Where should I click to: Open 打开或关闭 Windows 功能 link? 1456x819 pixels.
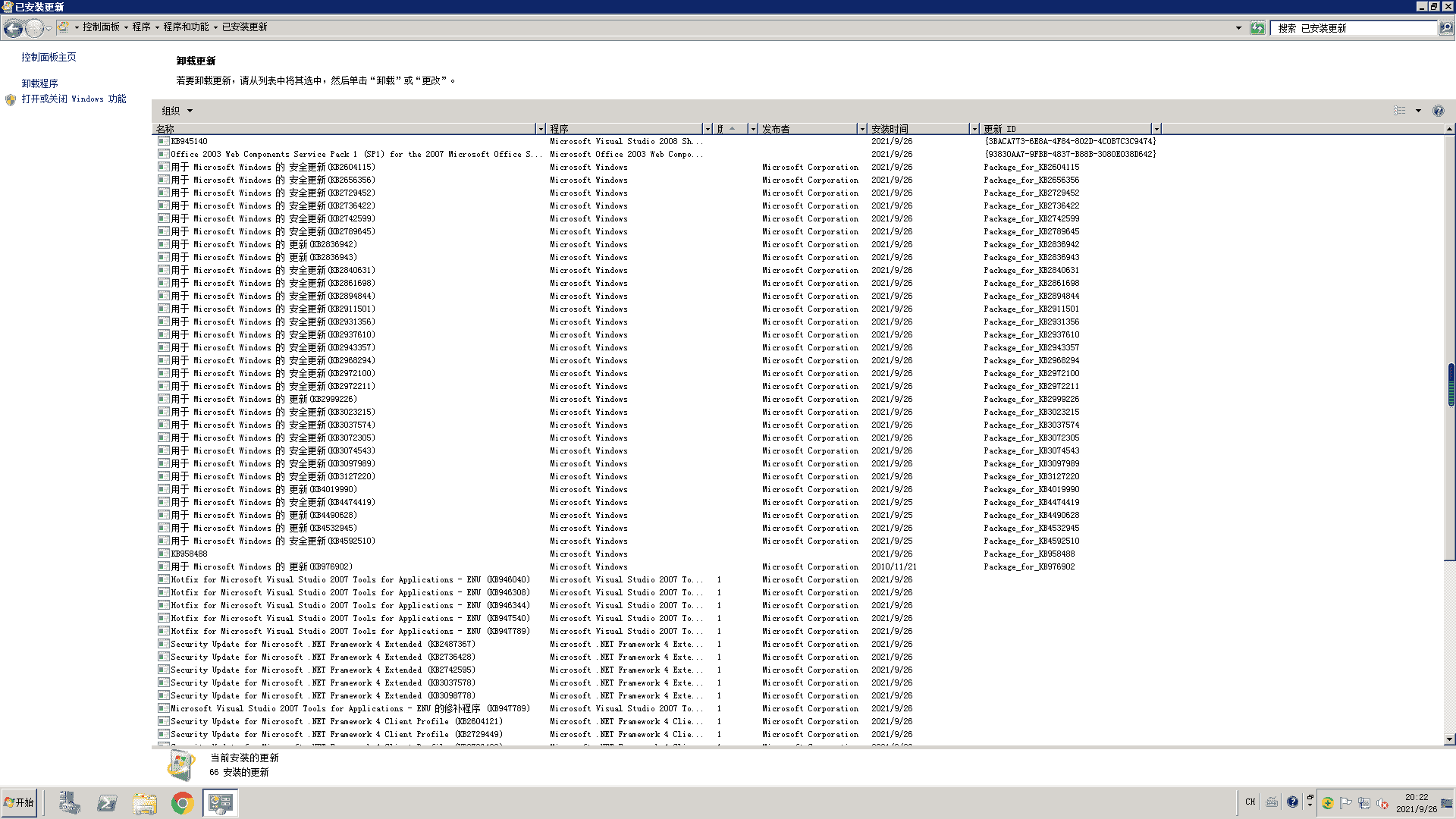pyautogui.click(x=74, y=99)
